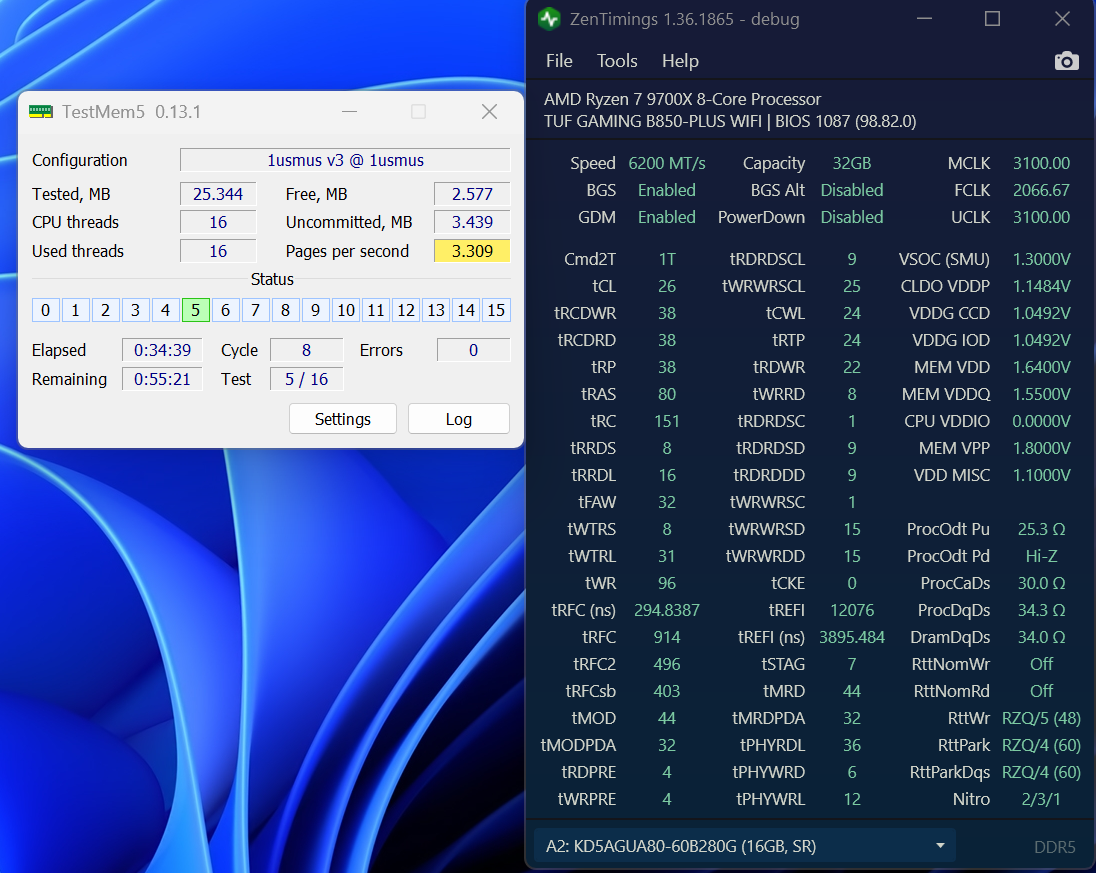This screenshot has height=873, width=1096.
Task: Click the Cycle value 8
Action: [306, 350]
